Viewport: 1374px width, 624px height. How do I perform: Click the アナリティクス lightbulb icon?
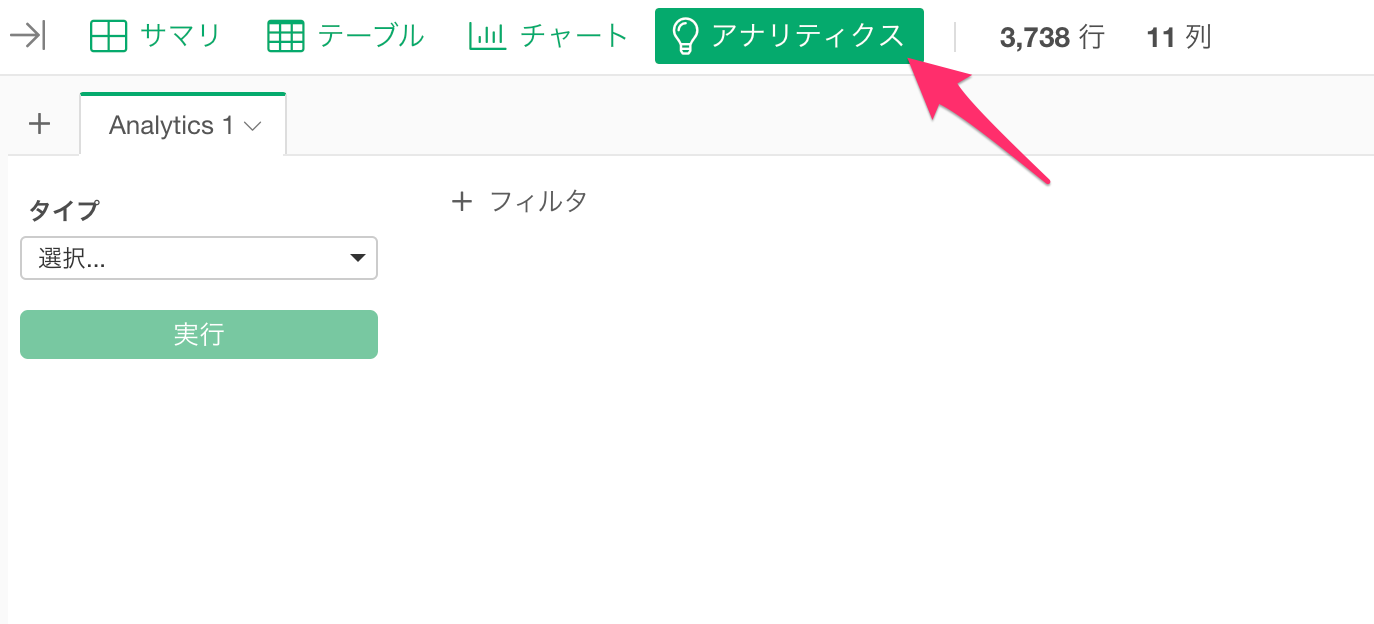[x=685, y=37]
